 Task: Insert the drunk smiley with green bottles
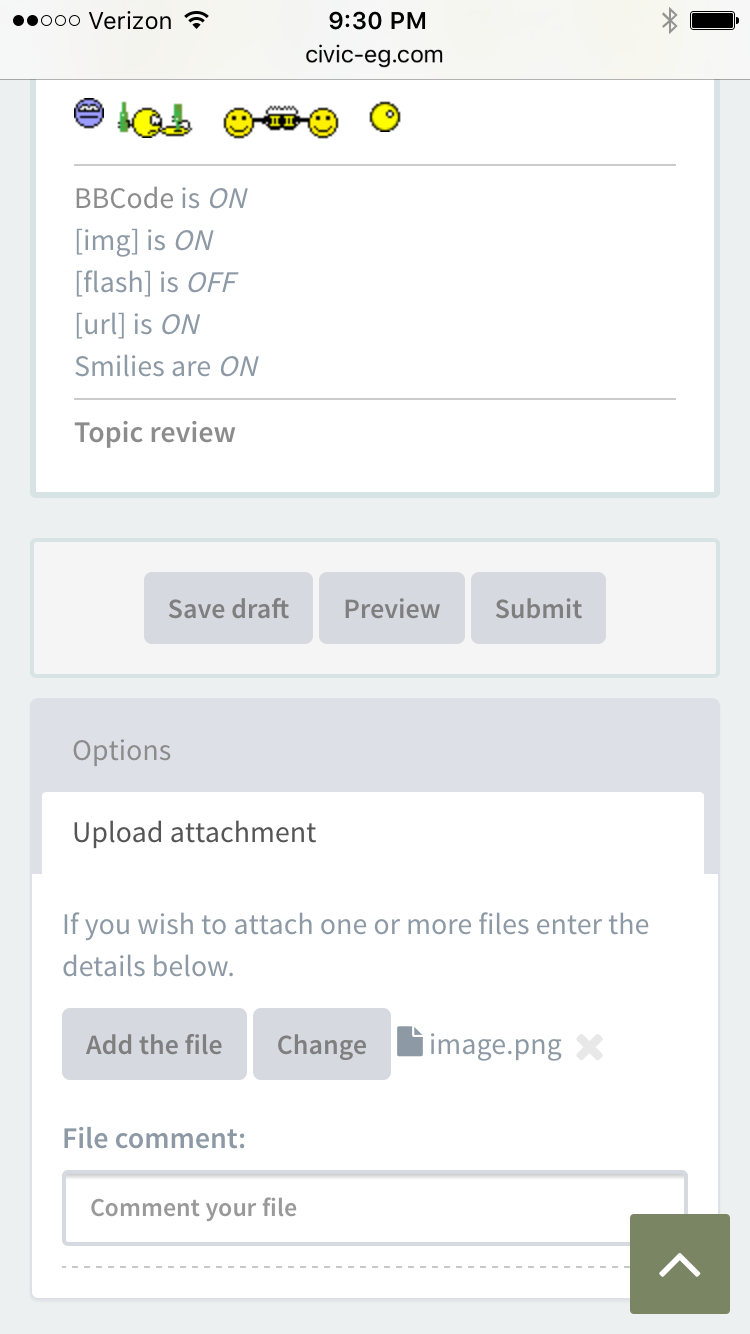155,120
